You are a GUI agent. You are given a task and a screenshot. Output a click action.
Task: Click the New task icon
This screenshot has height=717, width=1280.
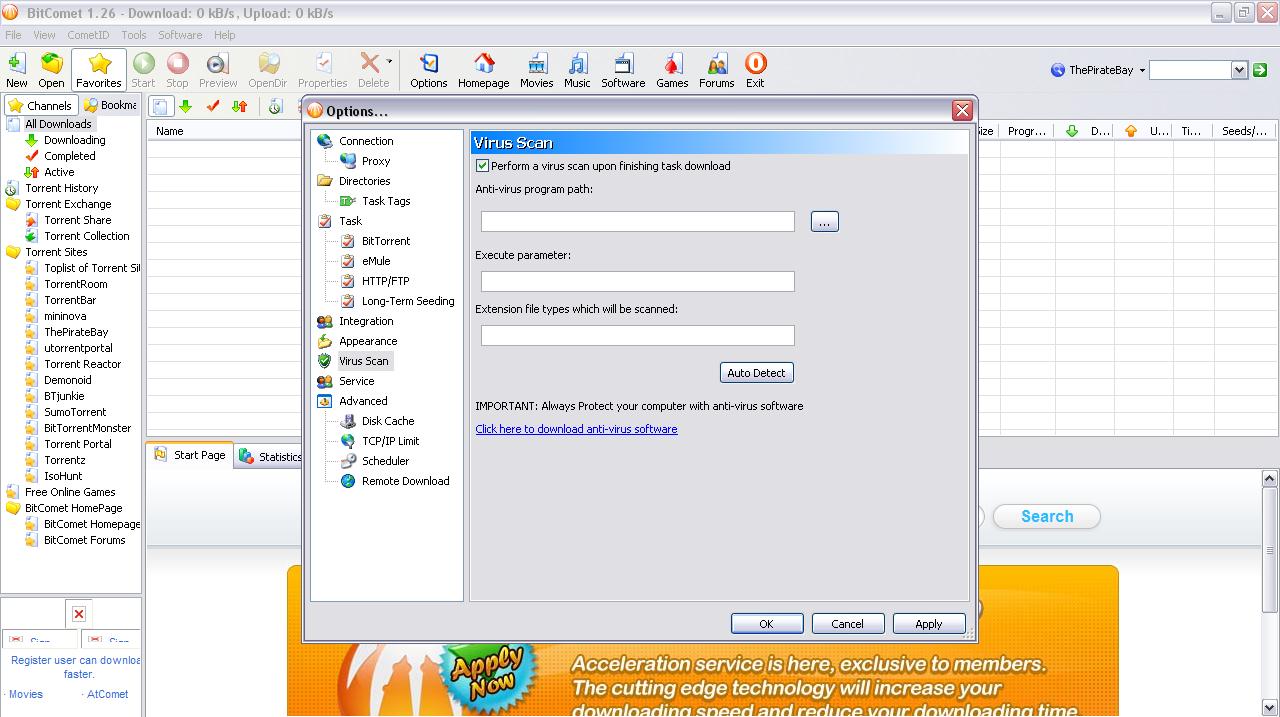[17, 71]
